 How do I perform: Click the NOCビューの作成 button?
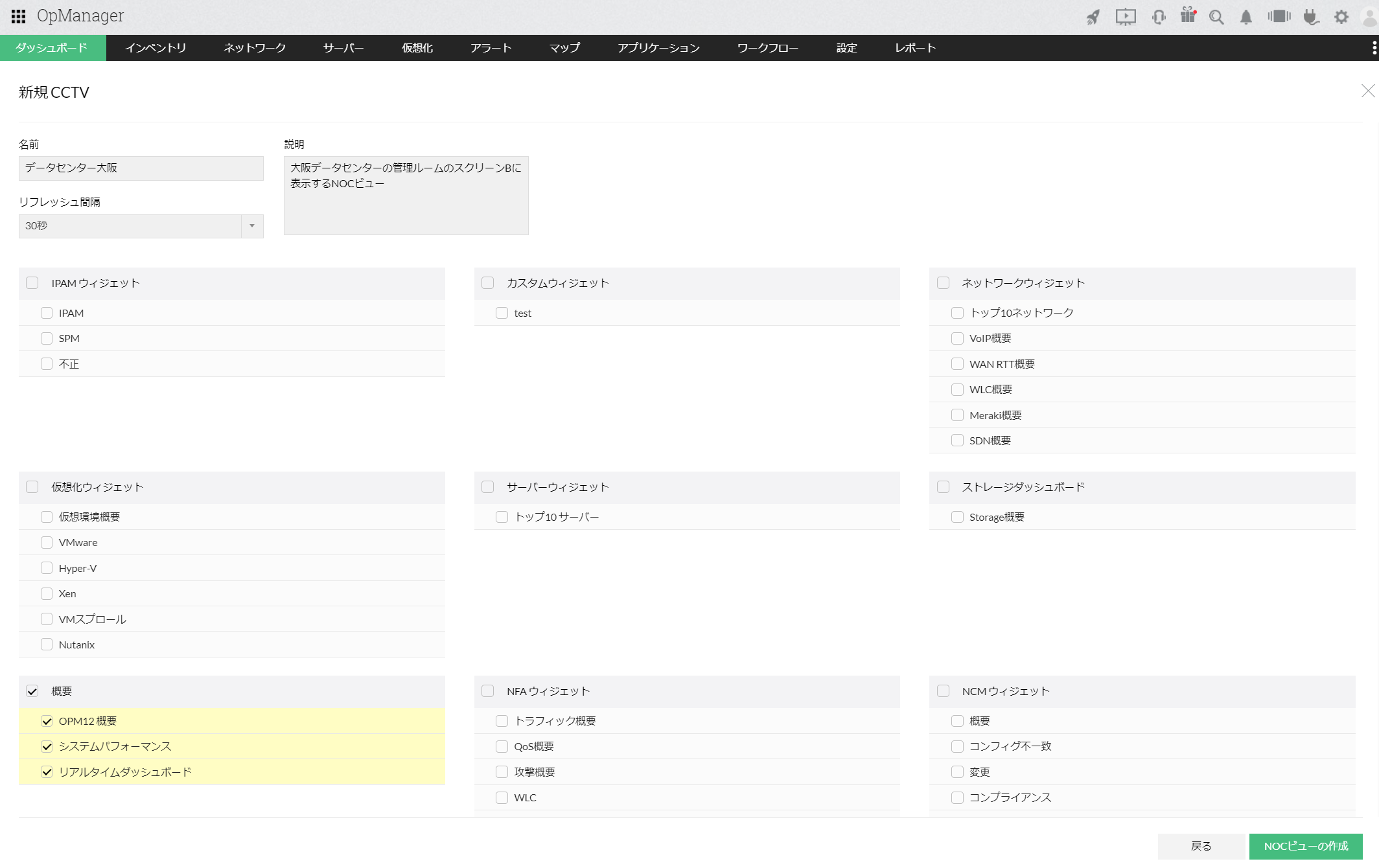coord(1305,846)
